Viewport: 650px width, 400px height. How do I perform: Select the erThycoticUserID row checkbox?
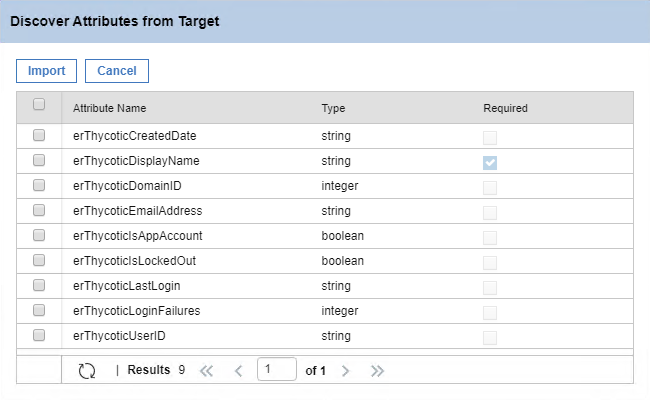coord(39,335)
